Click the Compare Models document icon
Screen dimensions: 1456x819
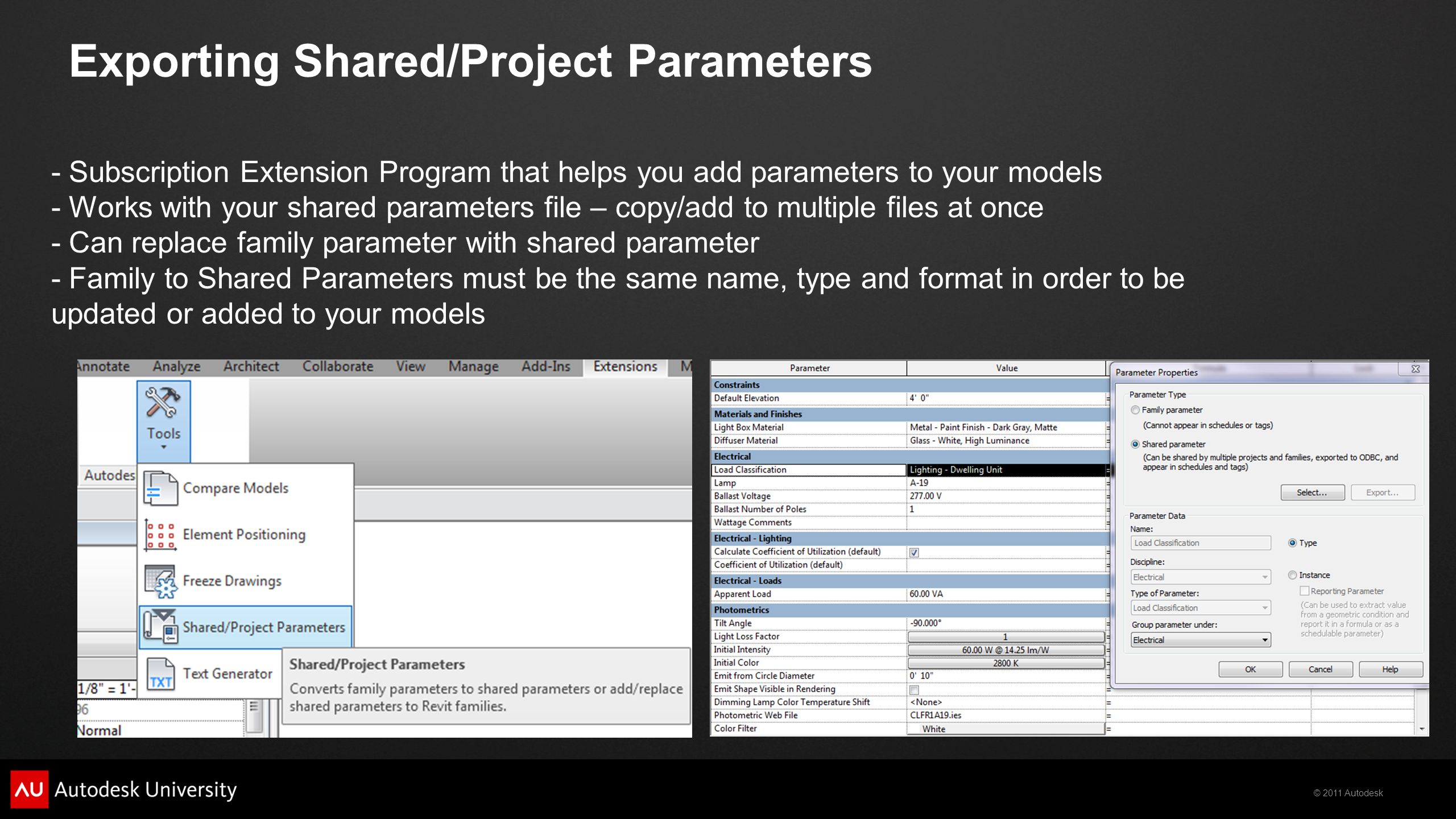160,489
